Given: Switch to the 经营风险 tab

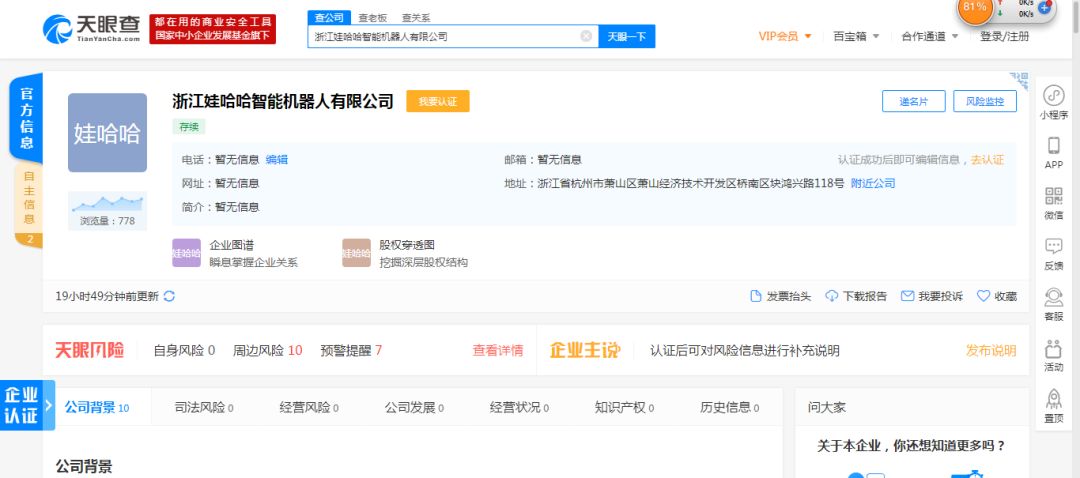Looking at the screenshot, I should [x=309, y=407].
